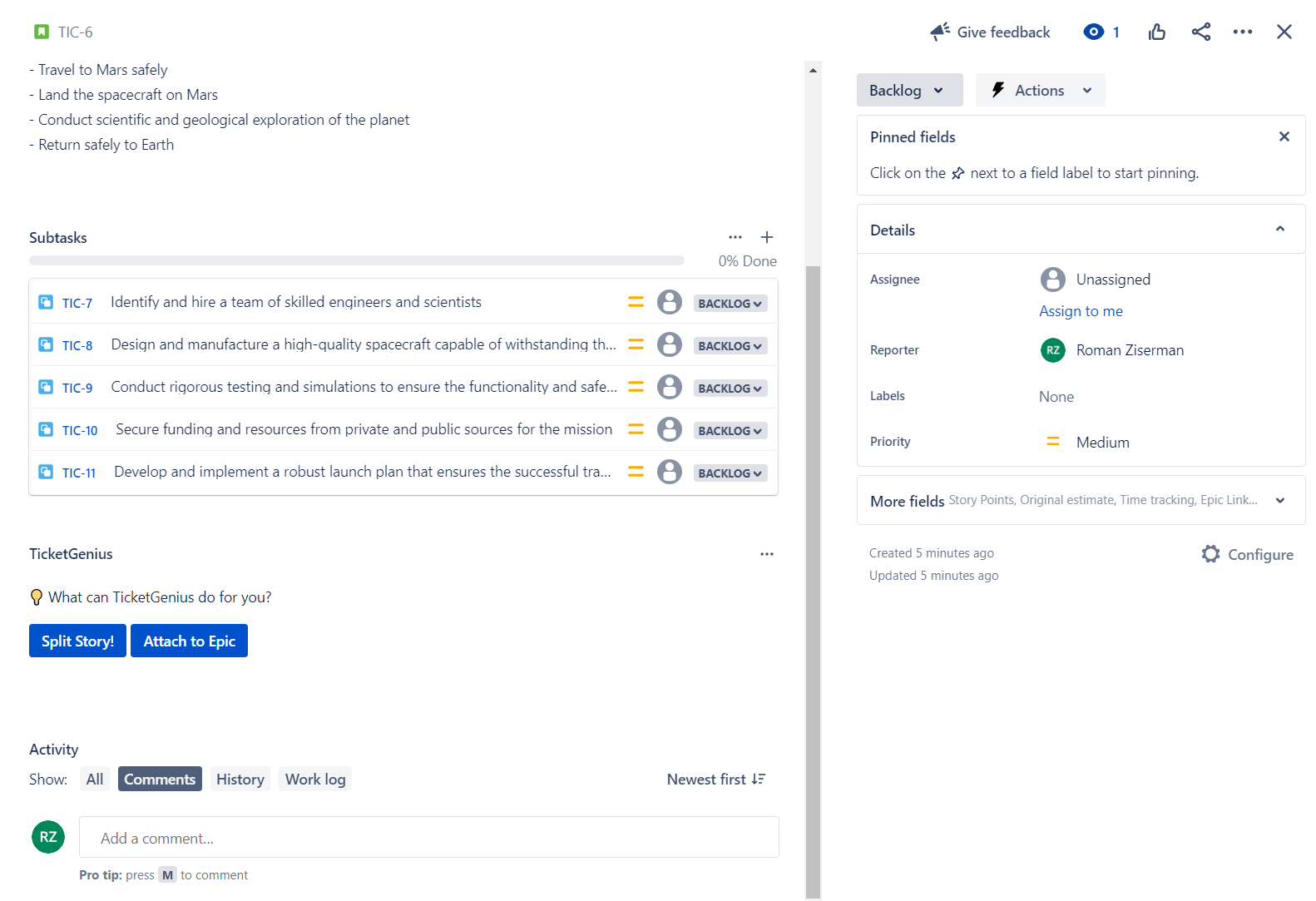Open subtask link TIC-9

(77, 388)
